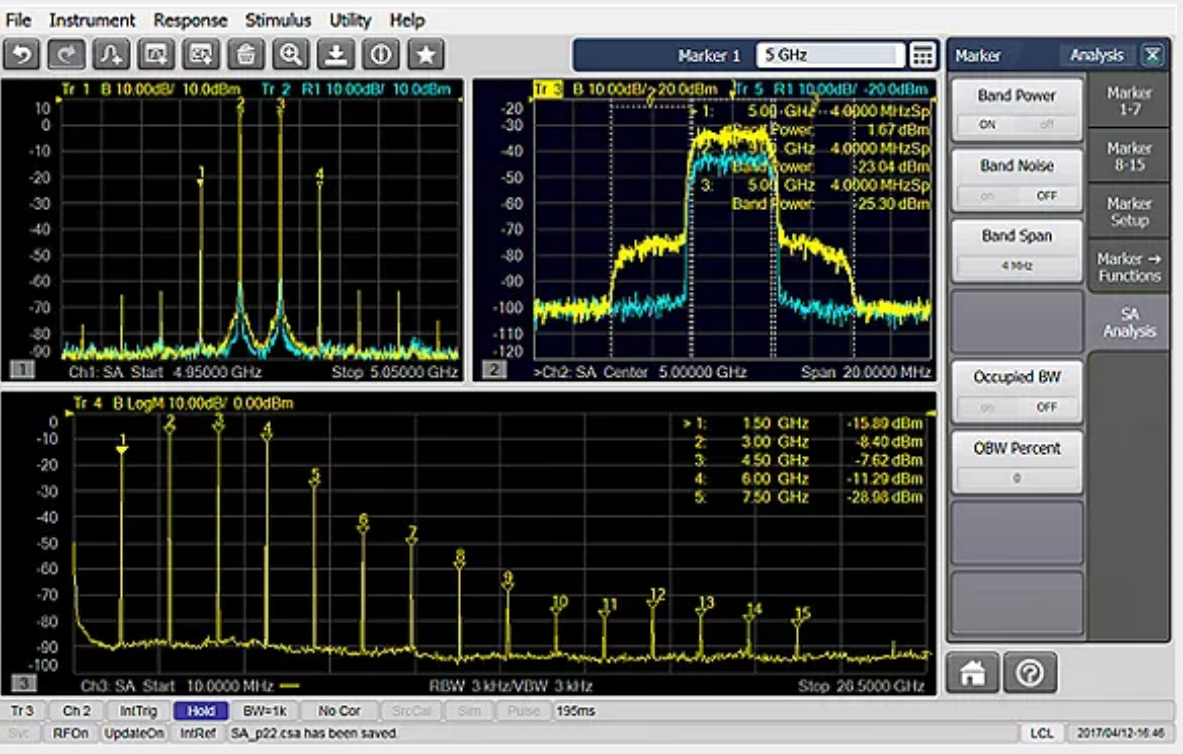The height and width of the screenshot is (754, 1183).
Task: Open the Stimulus menu
Action: pos(277,20)
